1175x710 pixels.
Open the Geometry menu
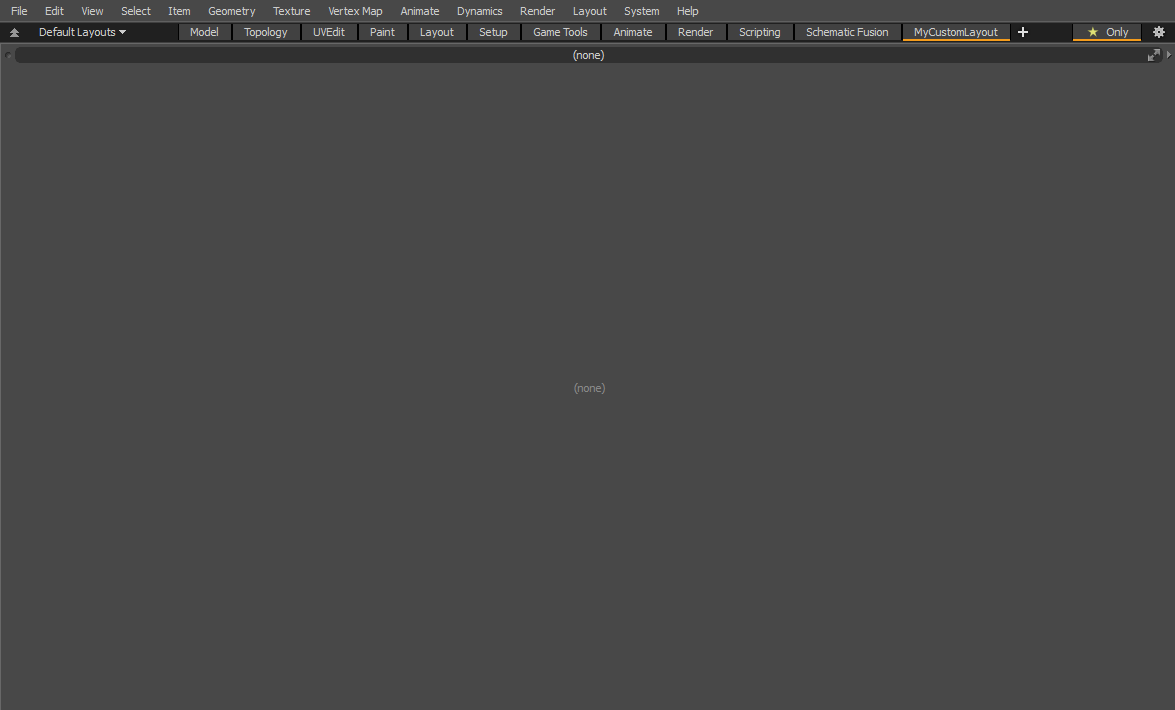tap(231, 11)
